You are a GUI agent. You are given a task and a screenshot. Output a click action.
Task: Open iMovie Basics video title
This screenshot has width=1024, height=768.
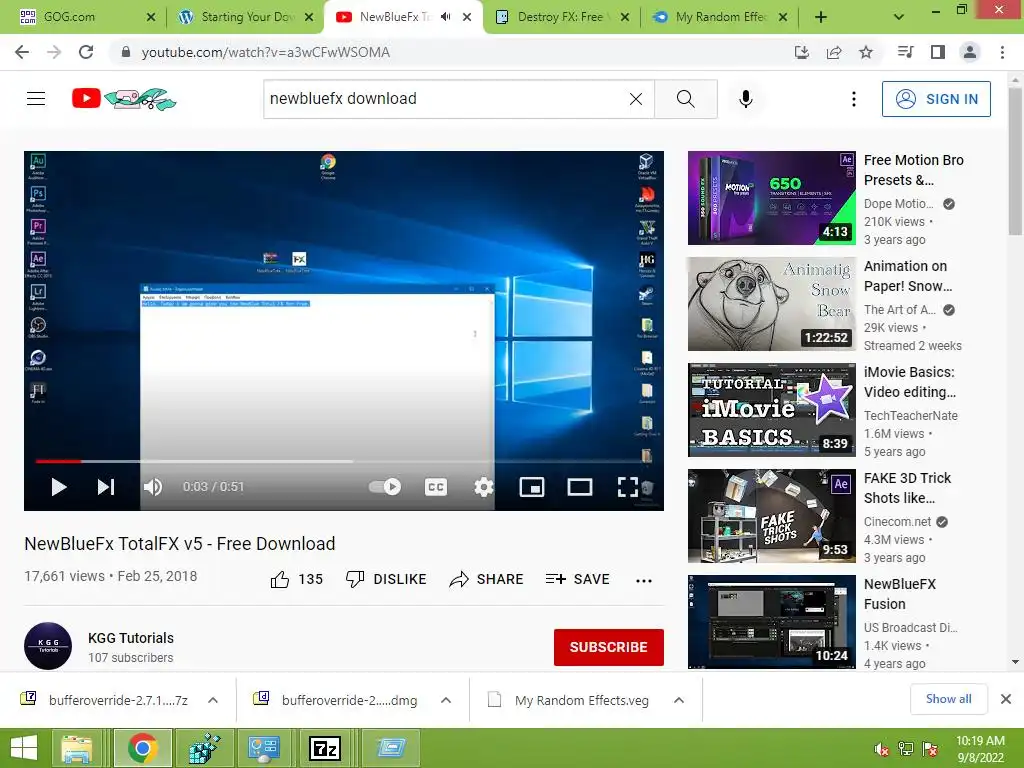pos(910,382)
